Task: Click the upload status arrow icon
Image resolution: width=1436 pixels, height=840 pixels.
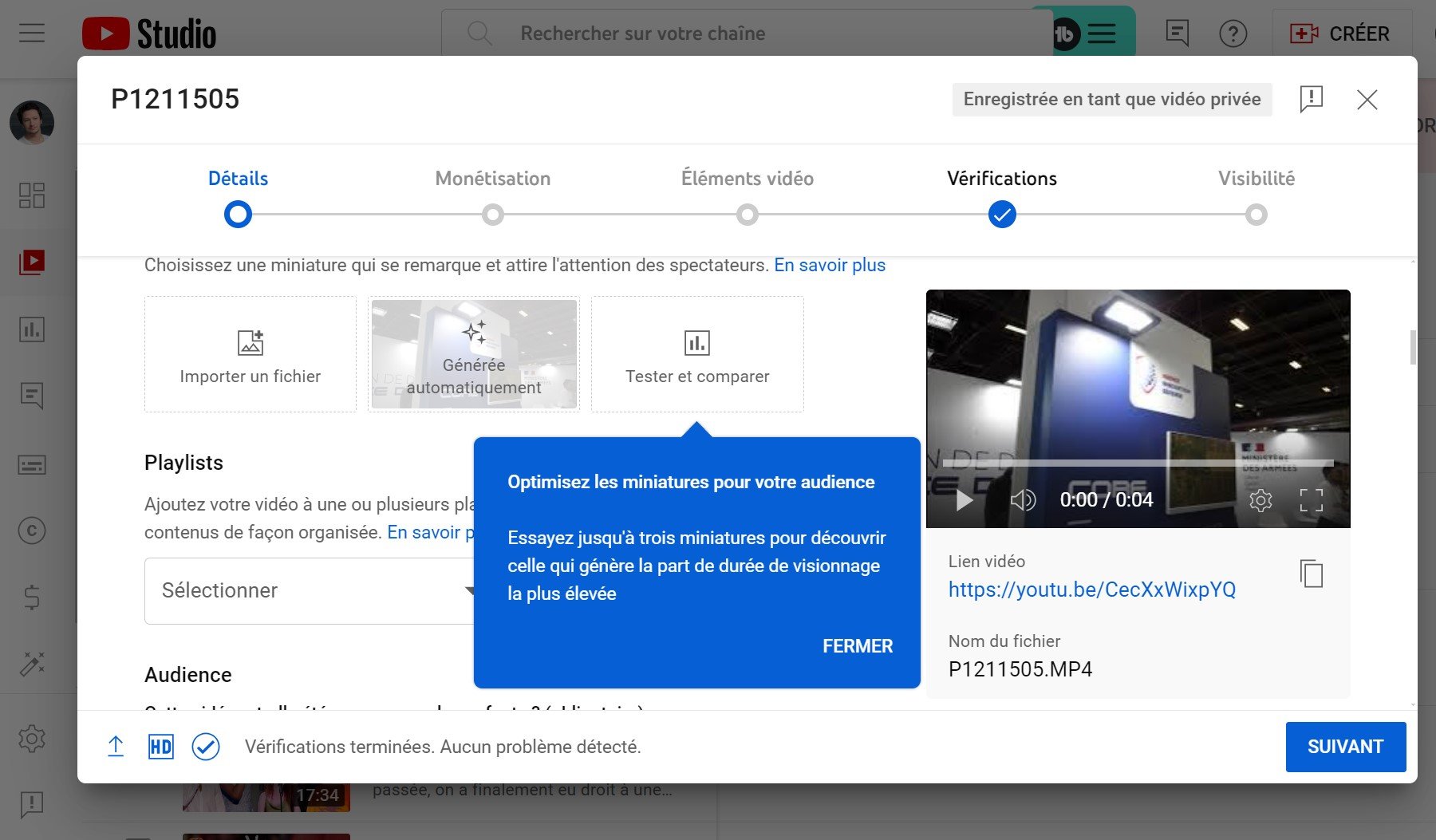Action: coord(116,747)
